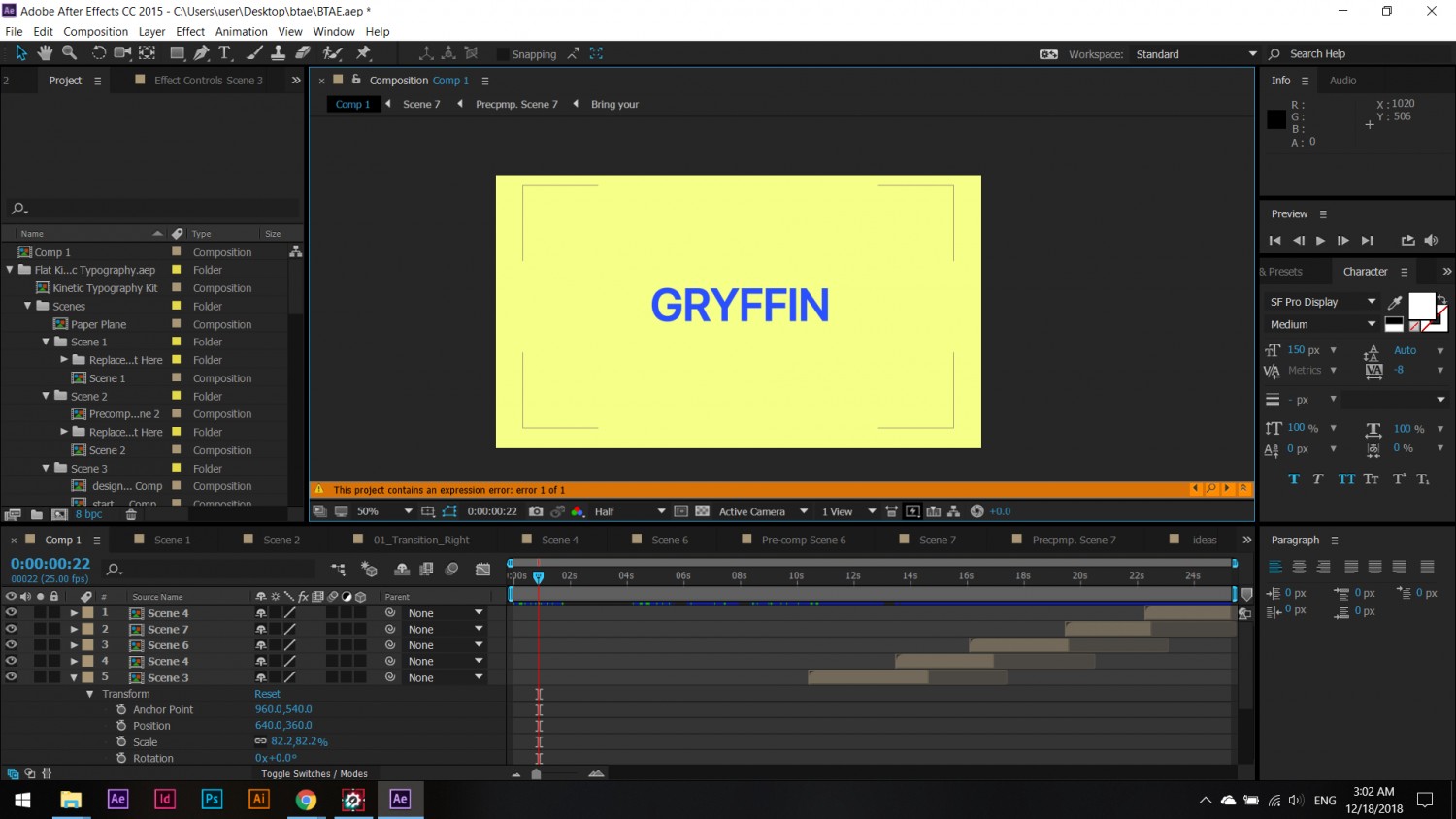Play the preview
Screen dimensions: 1456x819
pyautogui.click(x=1320, y=241)
